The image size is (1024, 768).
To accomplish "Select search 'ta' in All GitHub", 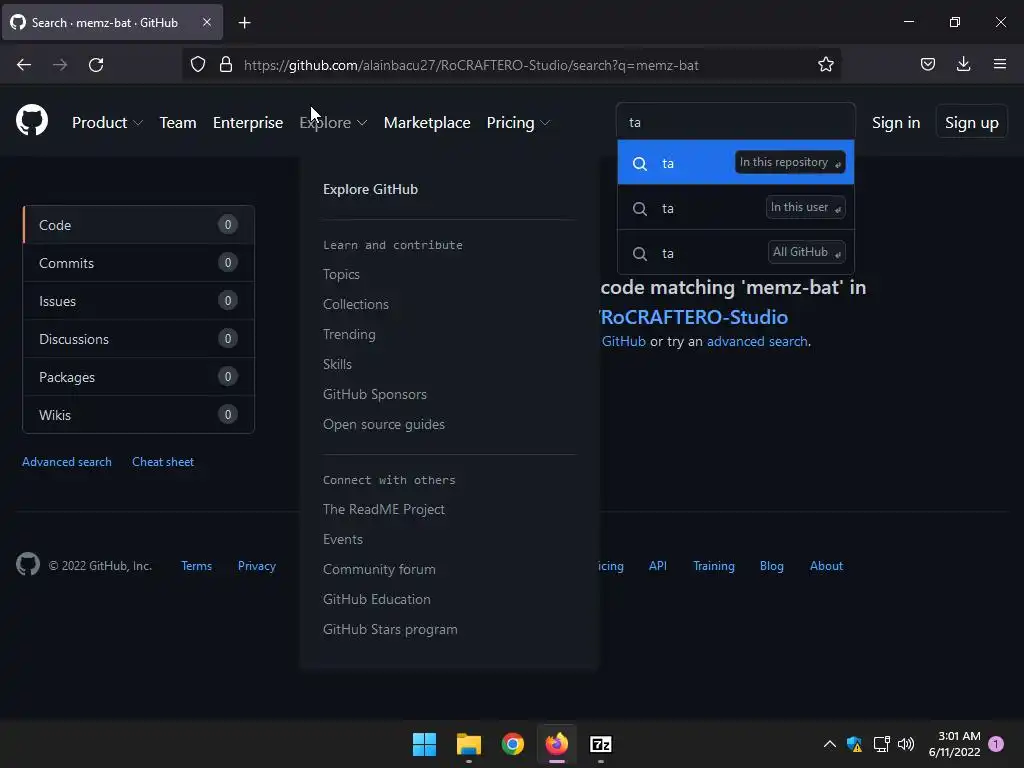I will (735, 253).
